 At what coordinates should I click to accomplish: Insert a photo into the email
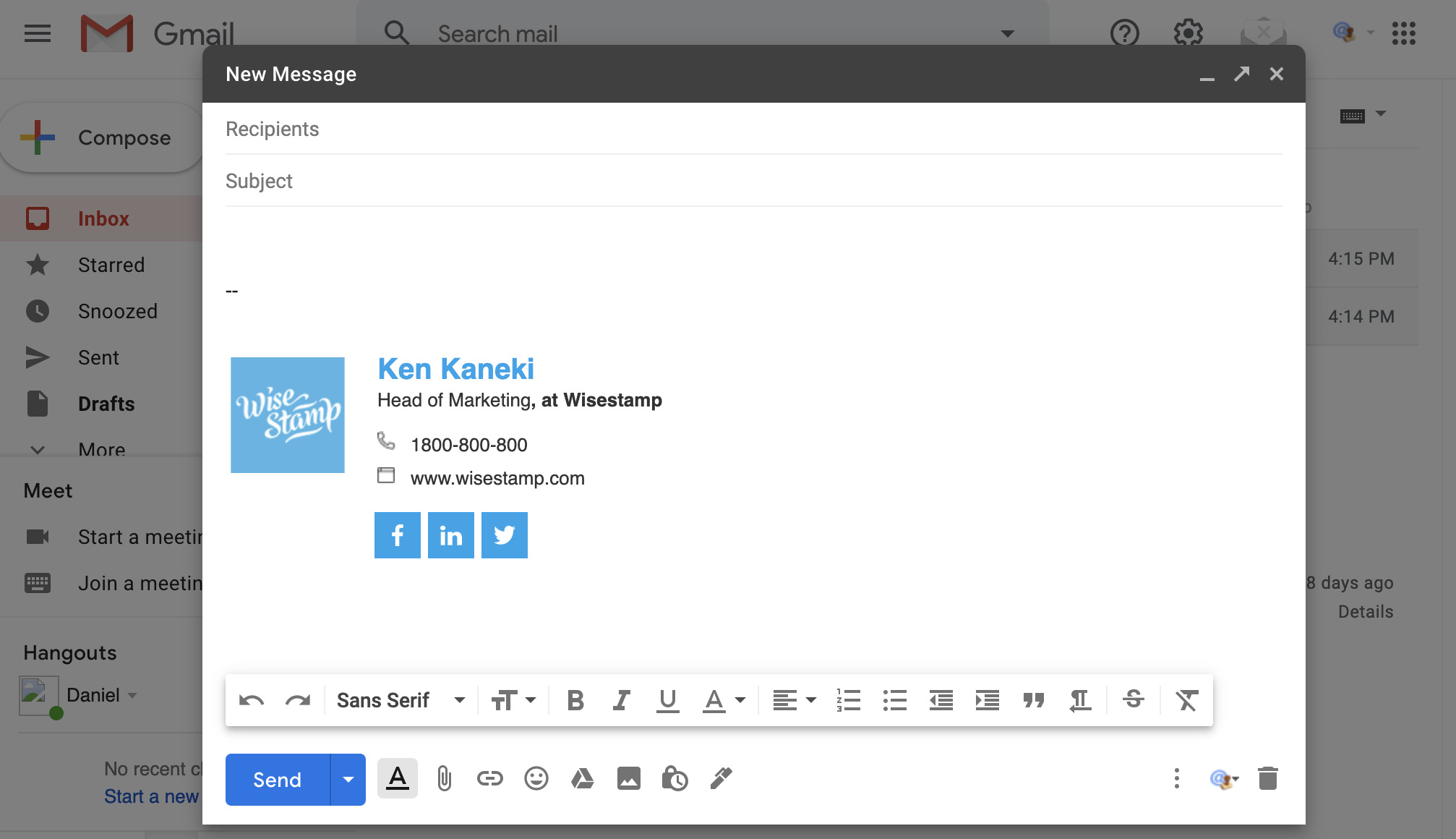628,779
